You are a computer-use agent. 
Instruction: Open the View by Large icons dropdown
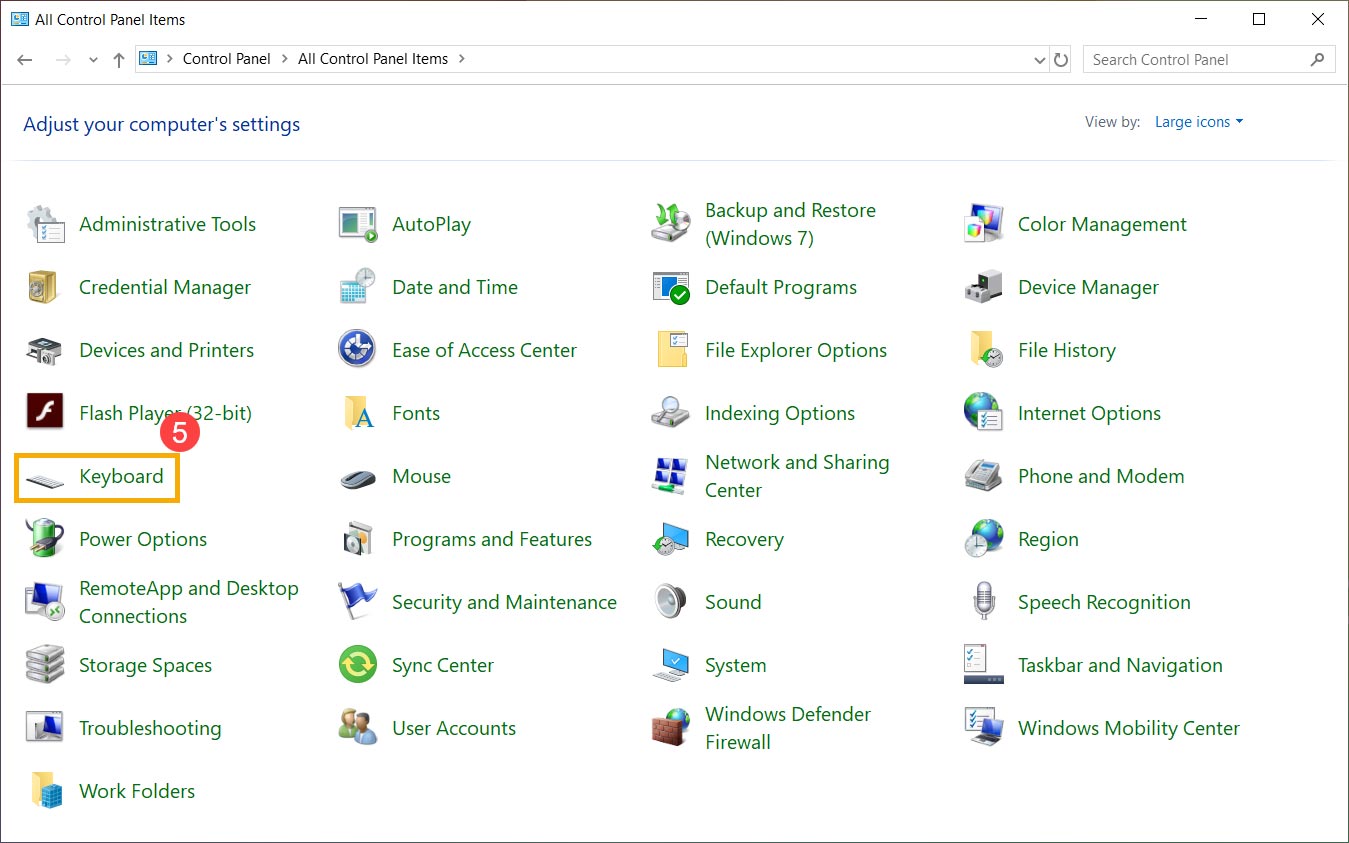[x=1199, y=122]
